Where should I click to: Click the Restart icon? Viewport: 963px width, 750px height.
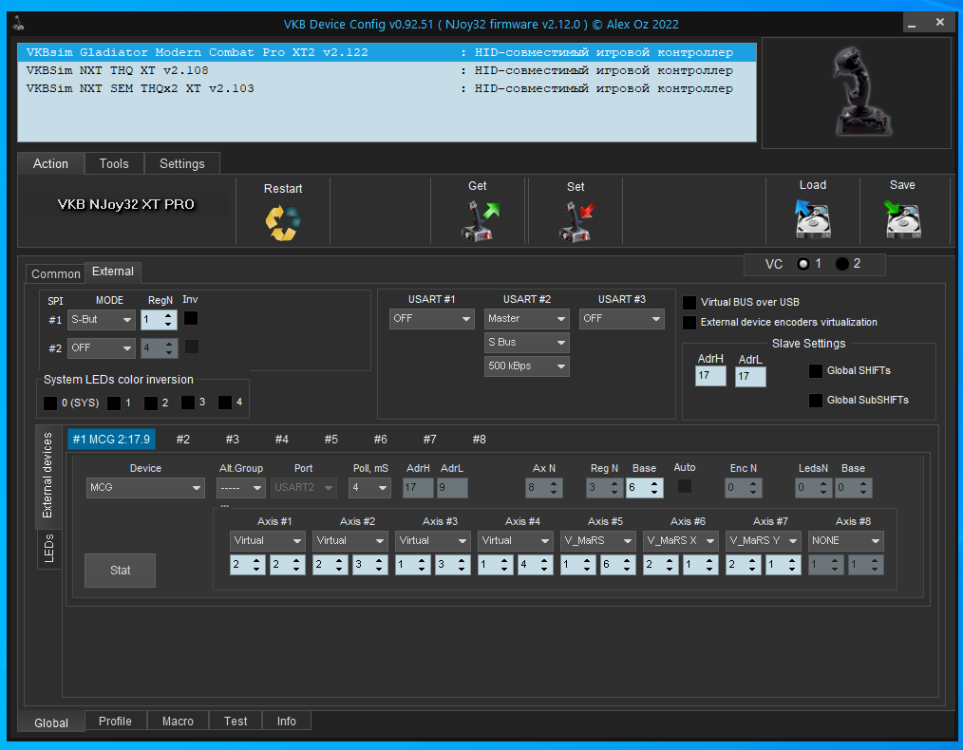coord(283,222)
